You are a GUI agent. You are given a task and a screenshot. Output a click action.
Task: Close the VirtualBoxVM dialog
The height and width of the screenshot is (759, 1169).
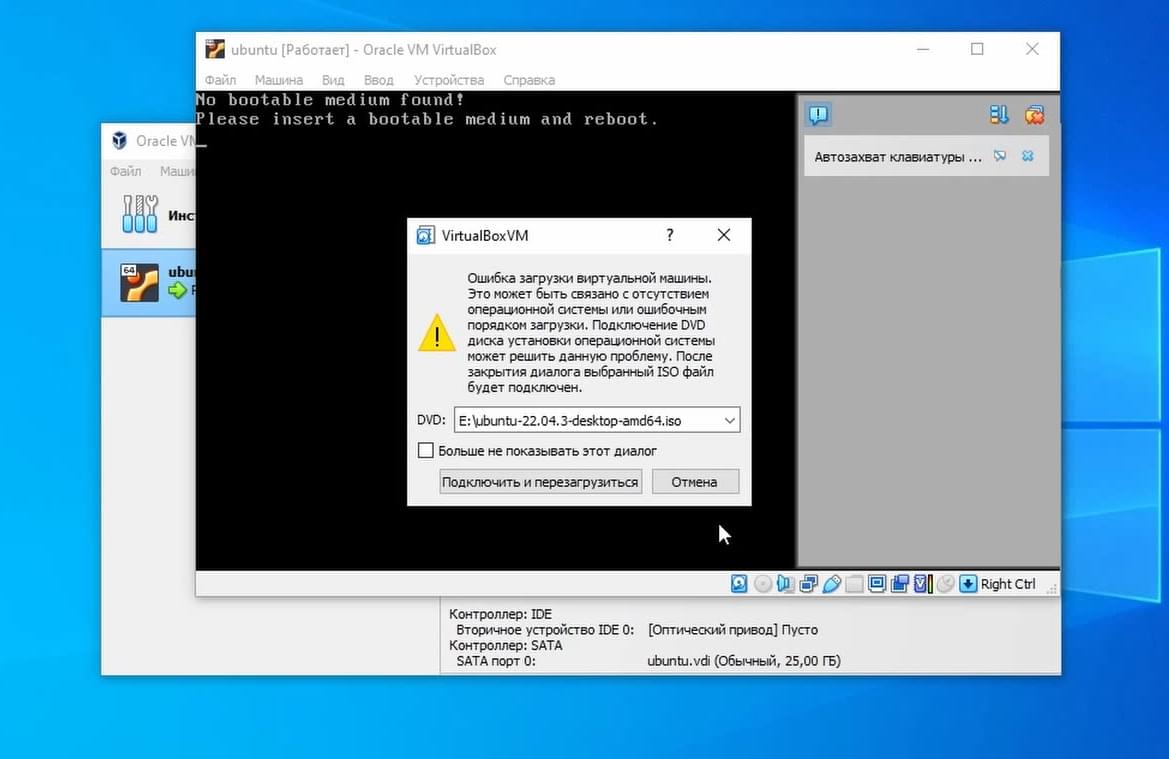coord(724,236)
